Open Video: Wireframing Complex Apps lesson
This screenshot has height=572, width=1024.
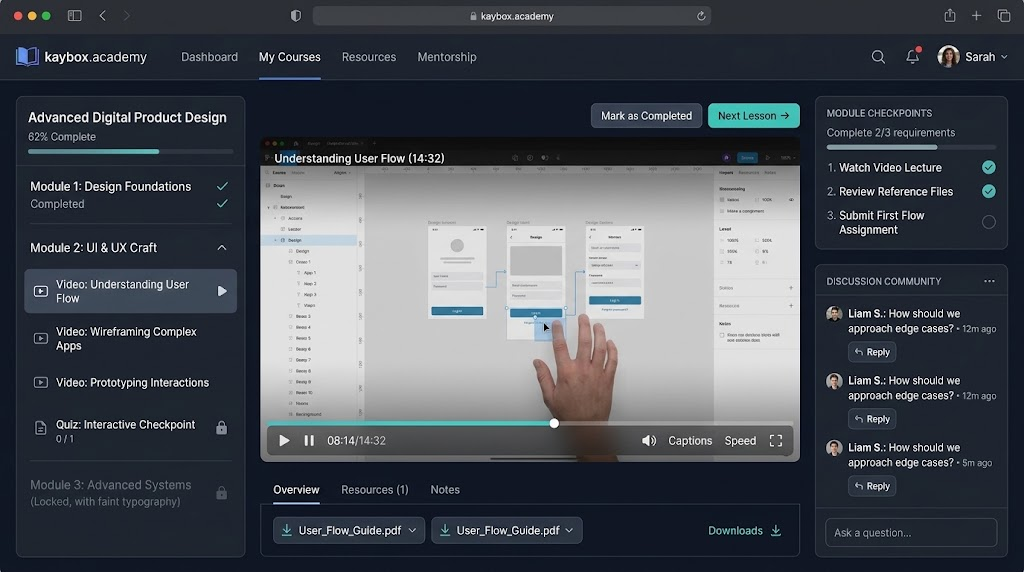[130, 338]
